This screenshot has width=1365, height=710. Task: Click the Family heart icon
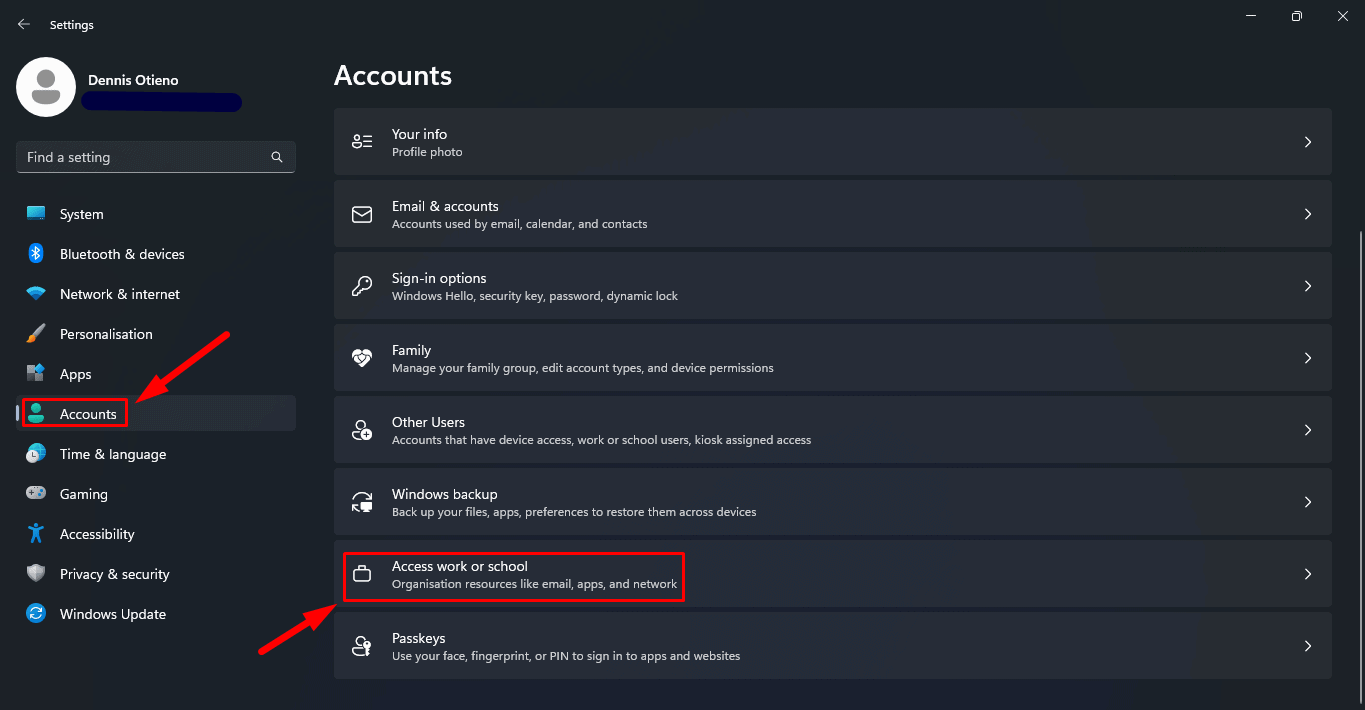(362, 358)
